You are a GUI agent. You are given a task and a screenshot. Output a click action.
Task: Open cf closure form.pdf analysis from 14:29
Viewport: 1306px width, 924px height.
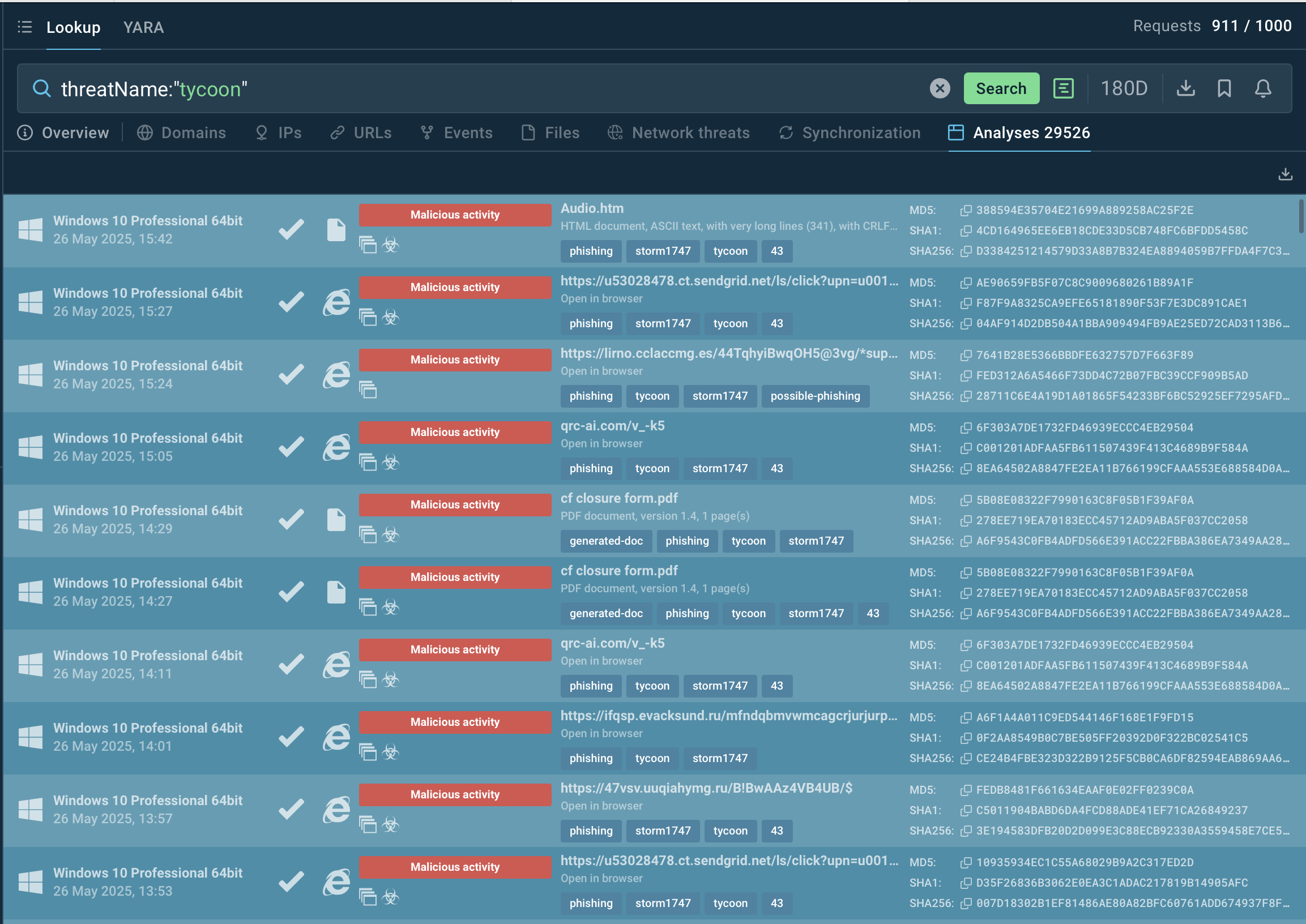(x=618, y=498)
